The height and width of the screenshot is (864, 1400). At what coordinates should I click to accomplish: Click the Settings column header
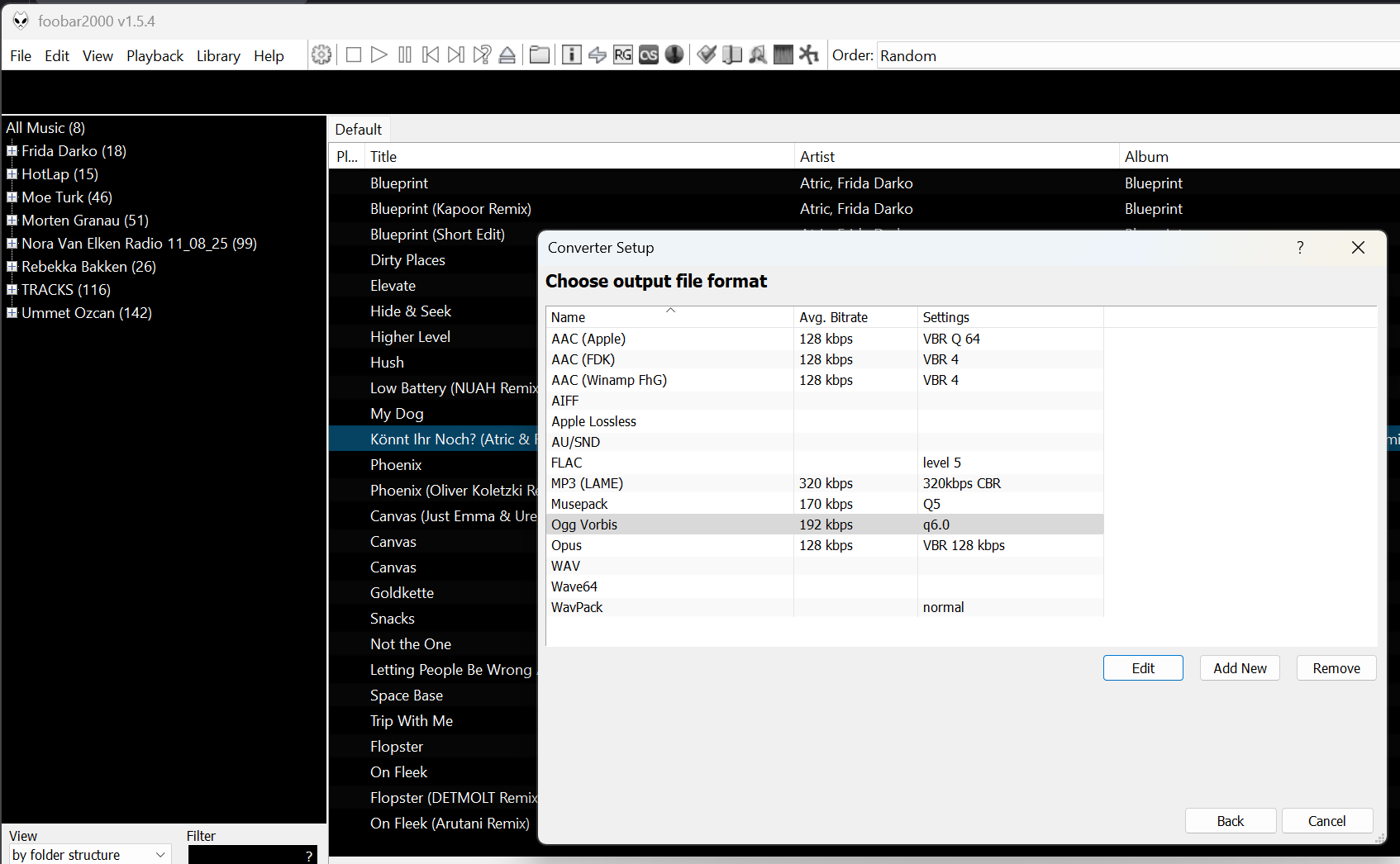[1010, 317]
